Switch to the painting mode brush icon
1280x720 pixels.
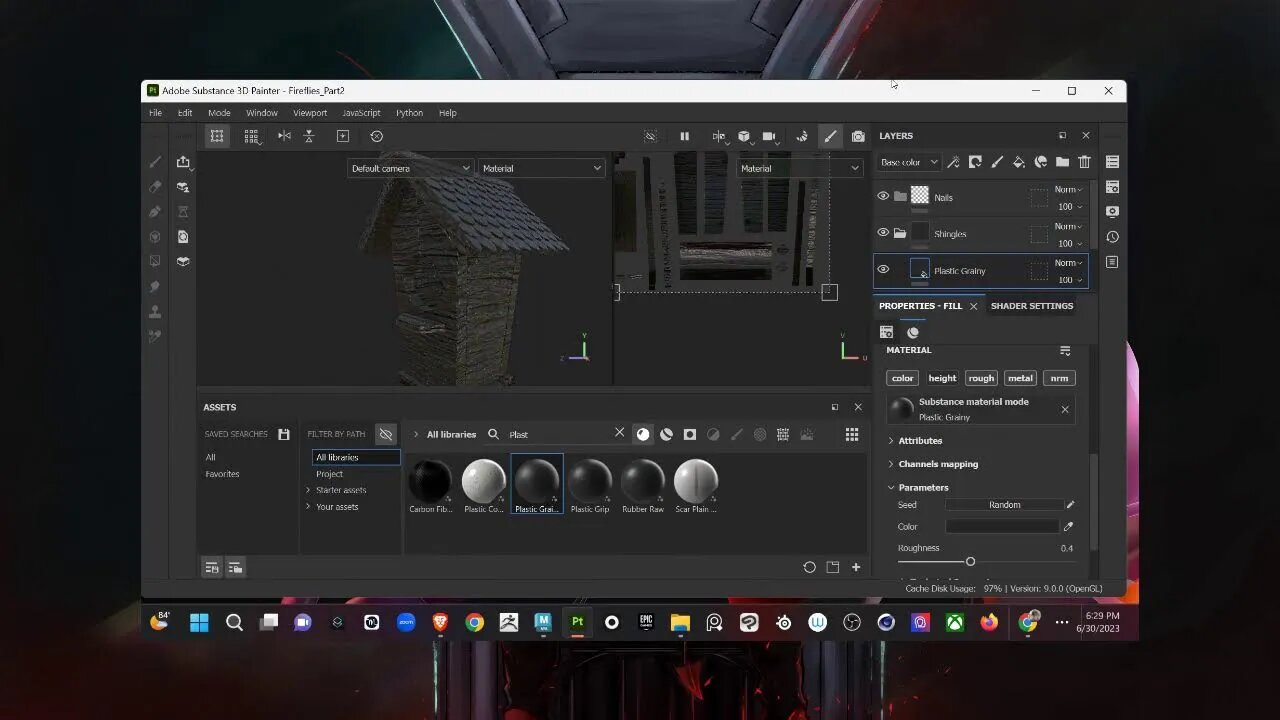(x=830, y=136)
